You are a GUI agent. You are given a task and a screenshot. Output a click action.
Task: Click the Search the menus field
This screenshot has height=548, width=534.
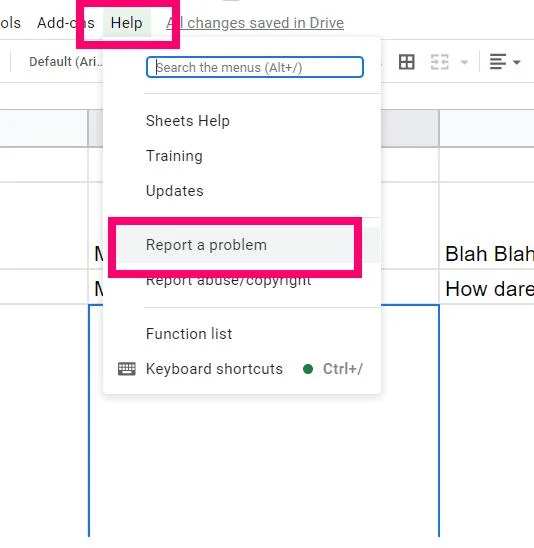[255, 67]
